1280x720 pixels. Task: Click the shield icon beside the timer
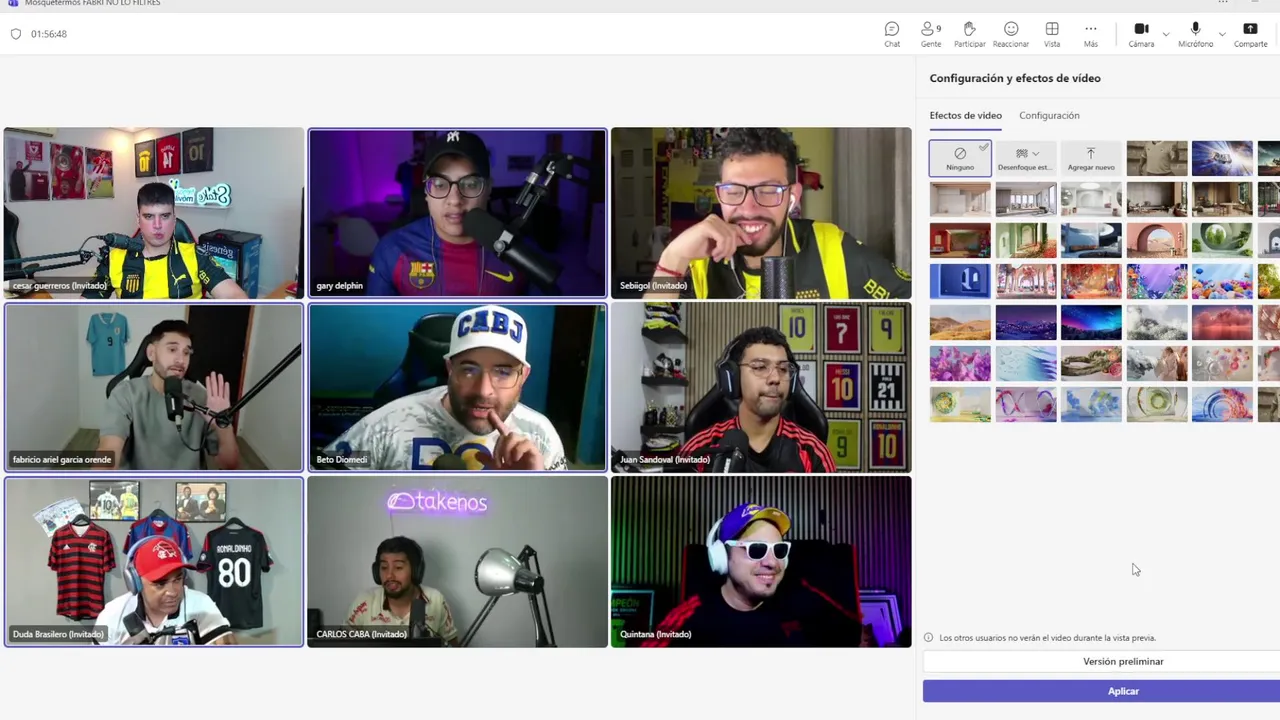[16, 34]
